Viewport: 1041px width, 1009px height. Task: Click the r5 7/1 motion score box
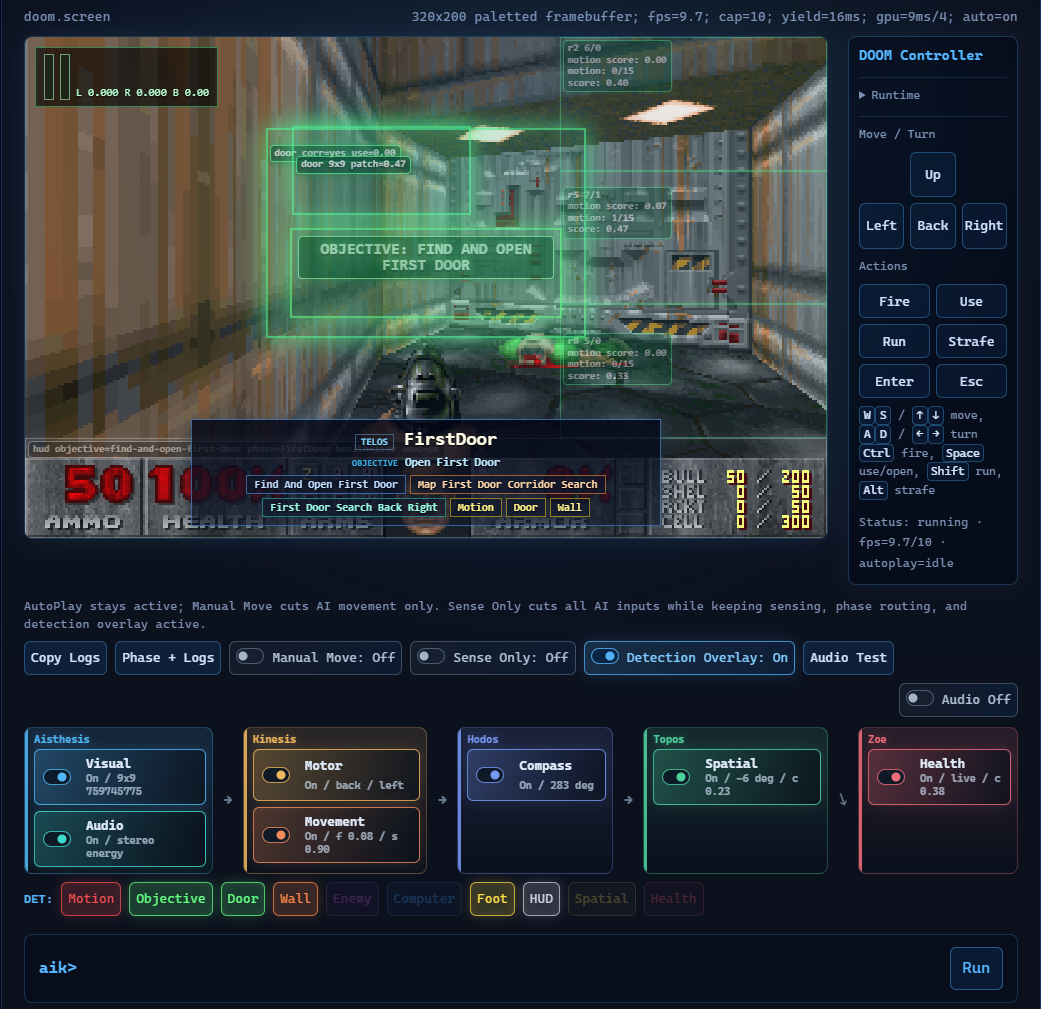pos(617,212)
